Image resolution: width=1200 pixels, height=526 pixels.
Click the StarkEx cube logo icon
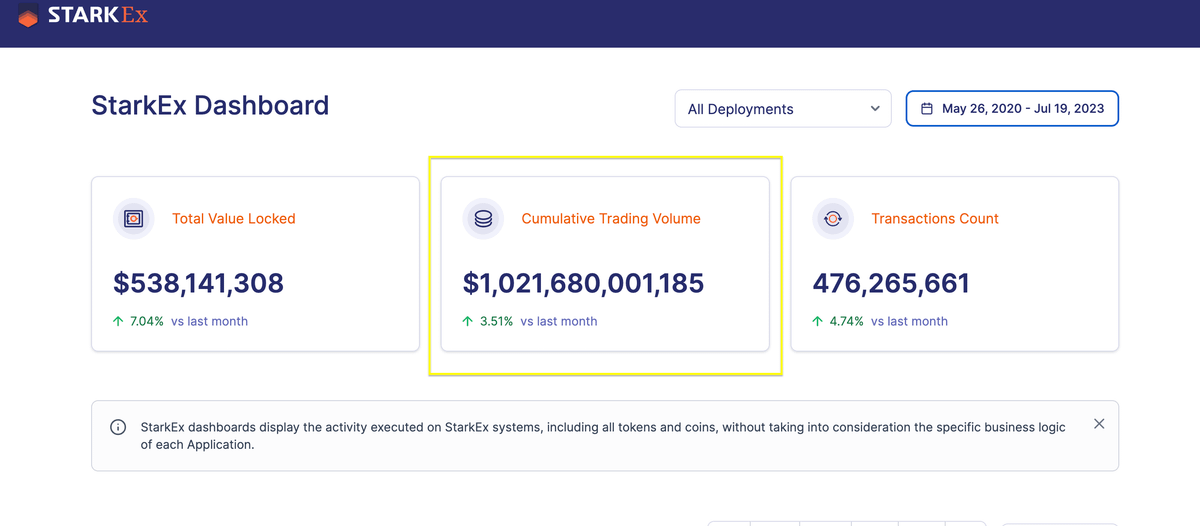pos(29,16)
